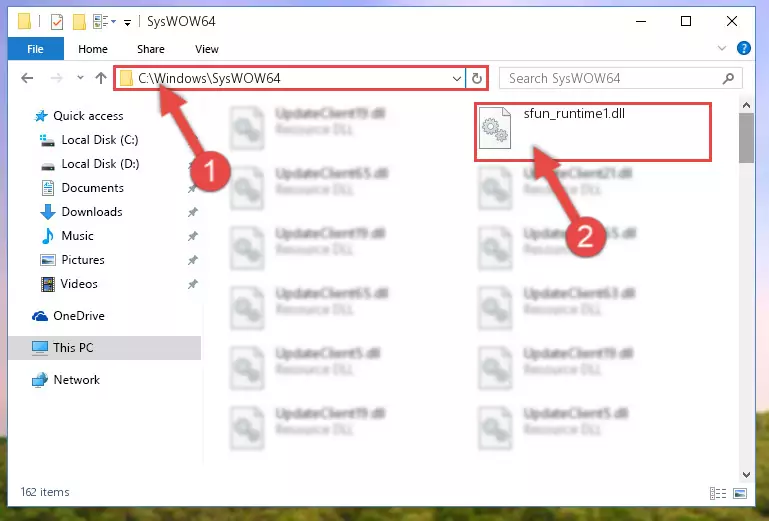Click the address bar path C:\Windows\SysWOW64
The image size is (769, 521).
click(x=209, y=78)
